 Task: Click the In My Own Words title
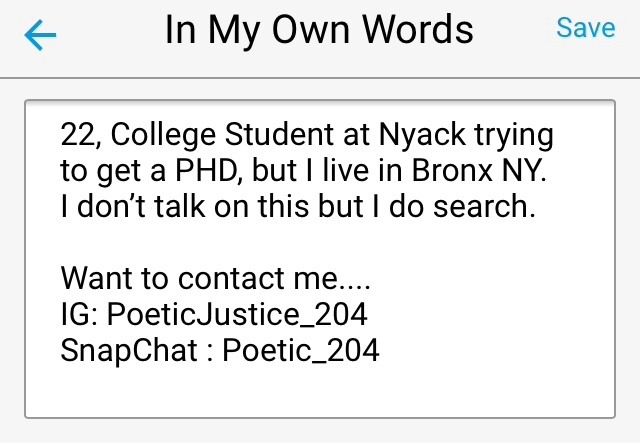point(319,29)
